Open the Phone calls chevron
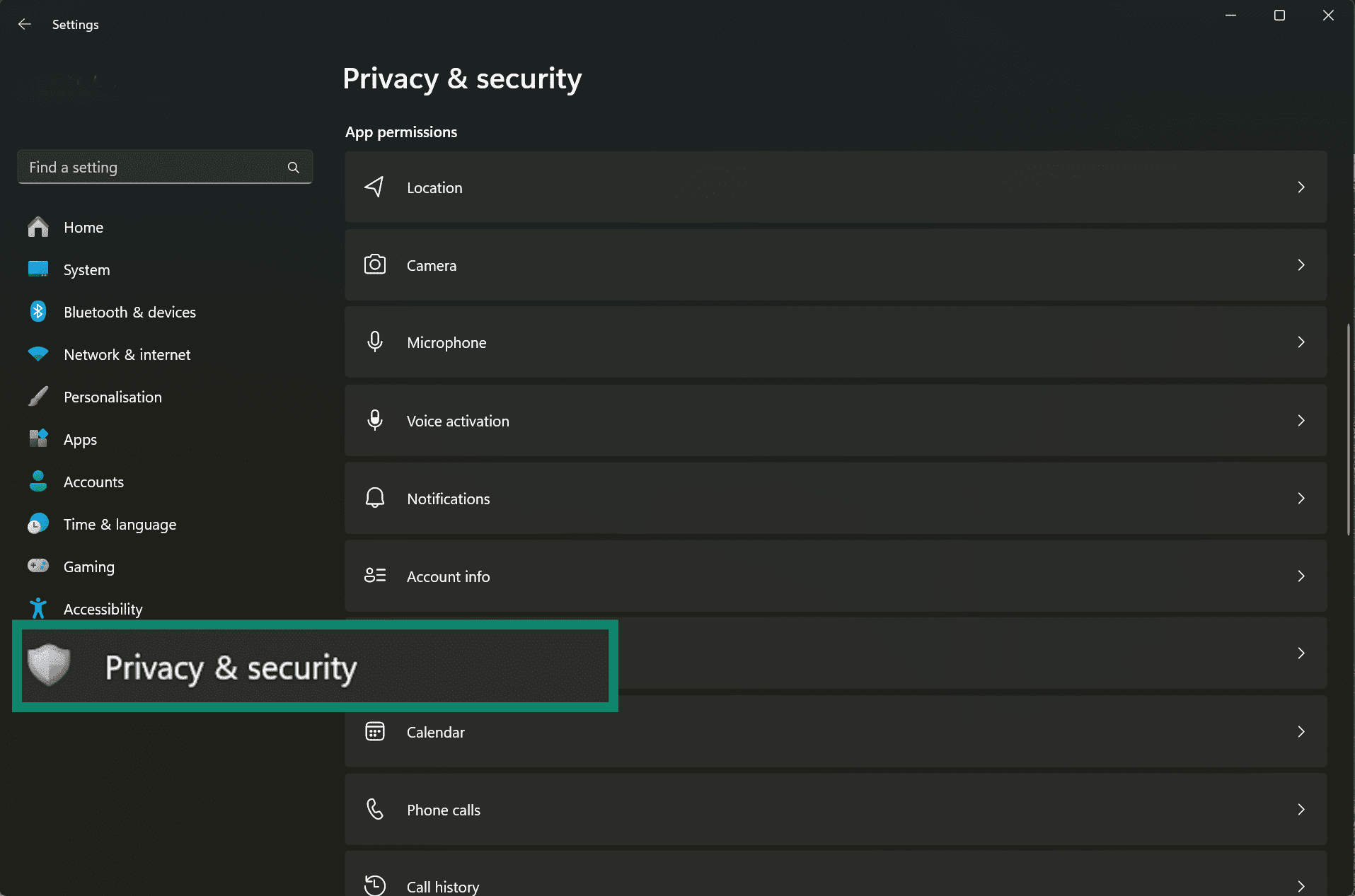 coord(1302,809)
